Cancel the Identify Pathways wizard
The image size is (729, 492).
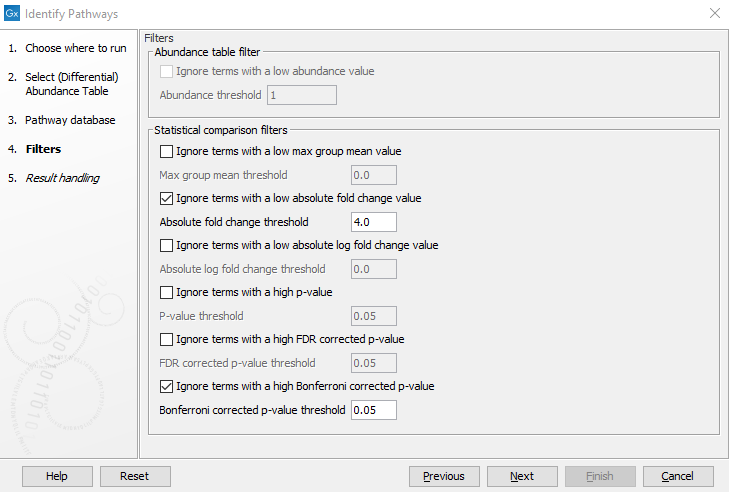pos(678,476)
